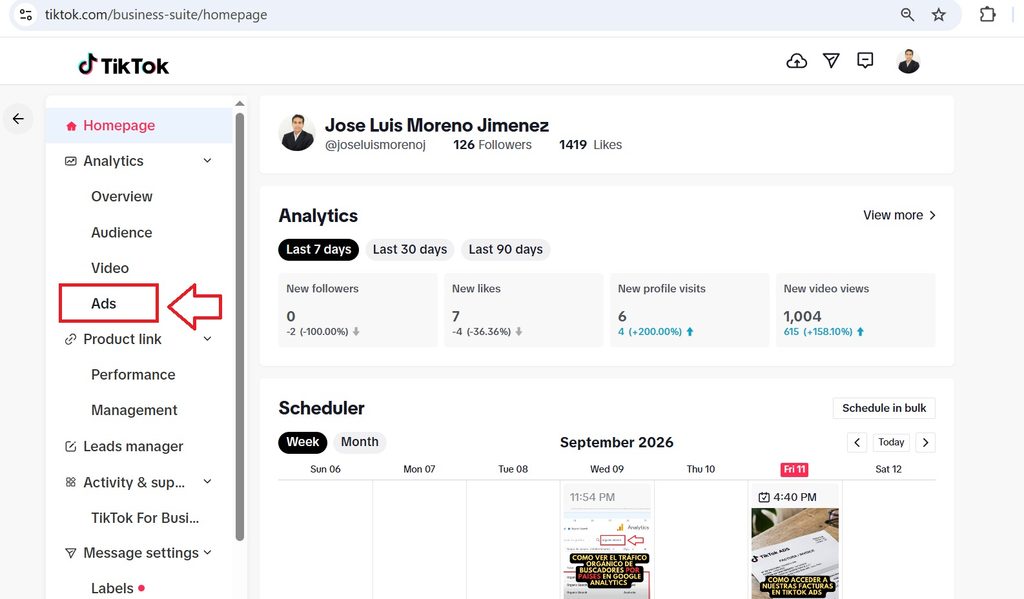Open Management under Product link
1024x599 pixels.
134,410
